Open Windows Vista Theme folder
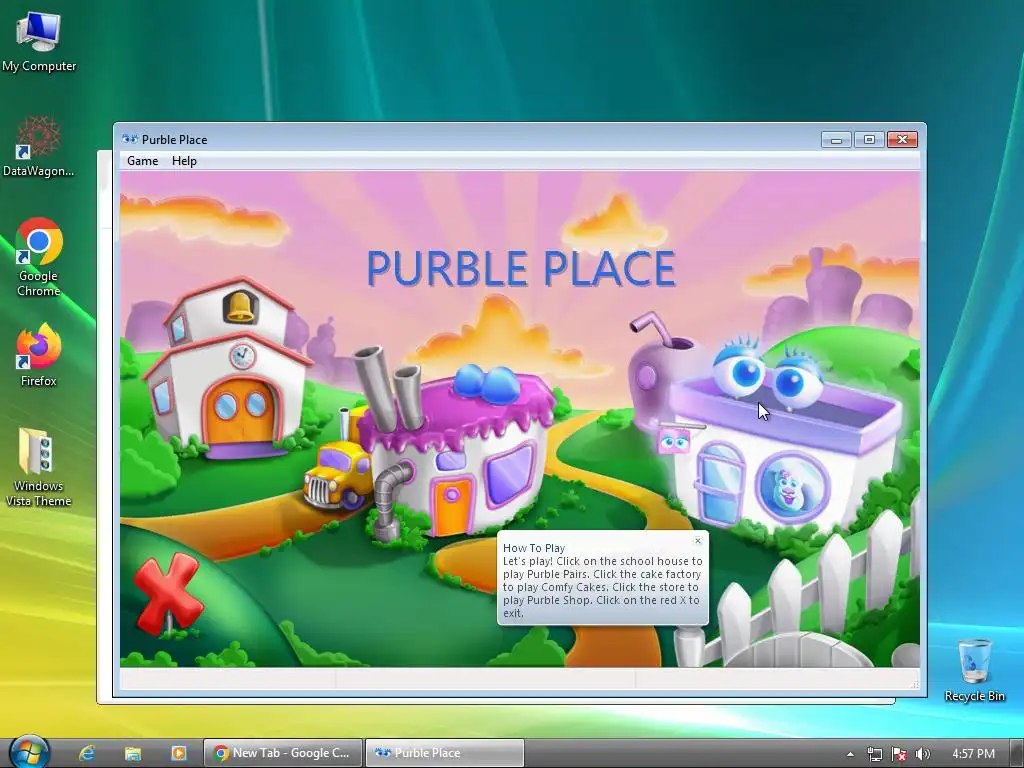 pos(39,468)
